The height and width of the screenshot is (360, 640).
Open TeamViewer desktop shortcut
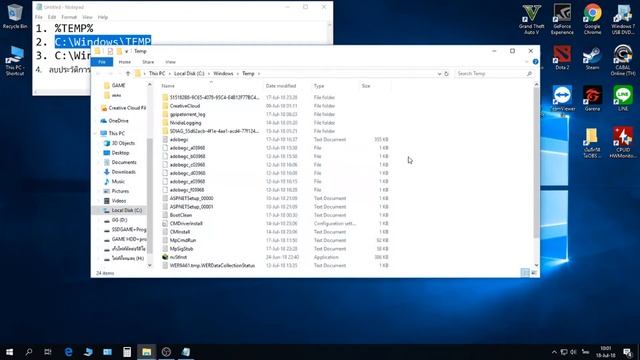point(562,98)
